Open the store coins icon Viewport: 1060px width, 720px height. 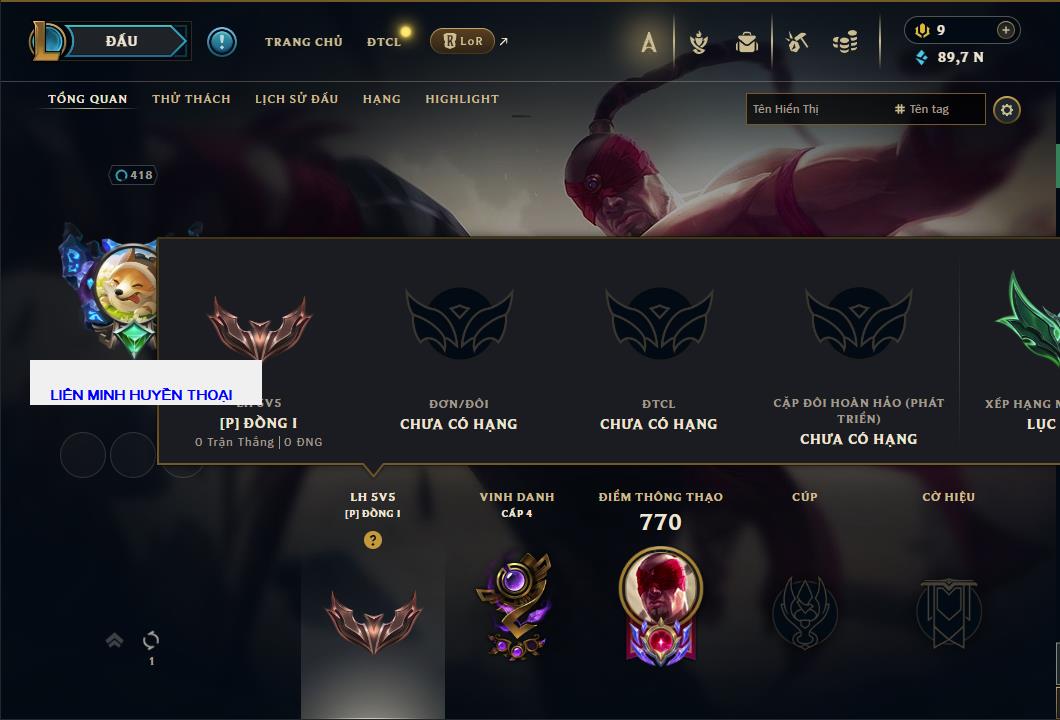coord(845,42)
